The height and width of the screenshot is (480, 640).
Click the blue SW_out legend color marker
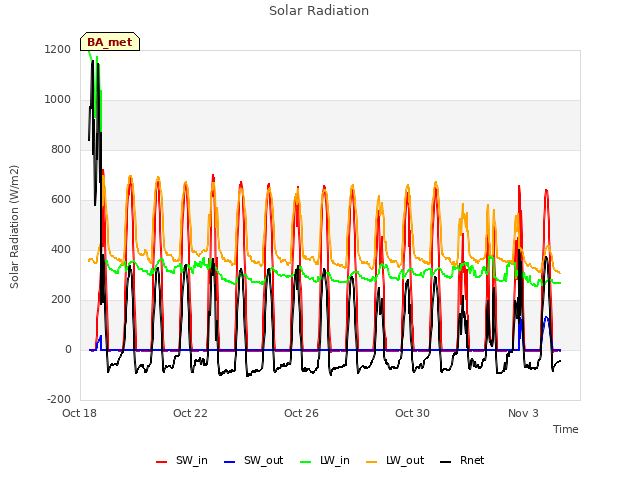(230, 462)
